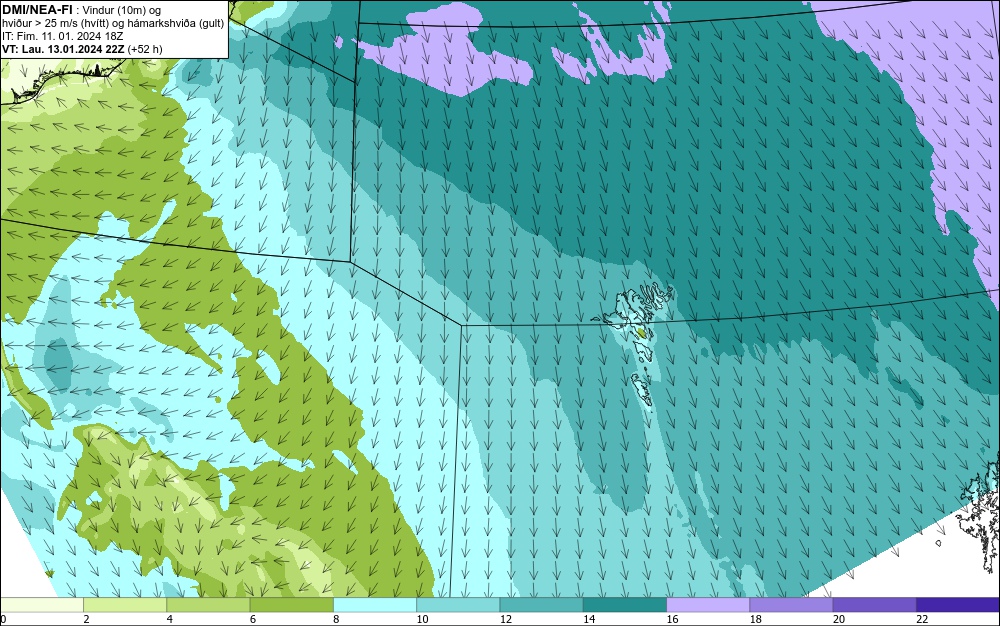Click the 4–6 m/s green legend swatch

tap(209, 604)
